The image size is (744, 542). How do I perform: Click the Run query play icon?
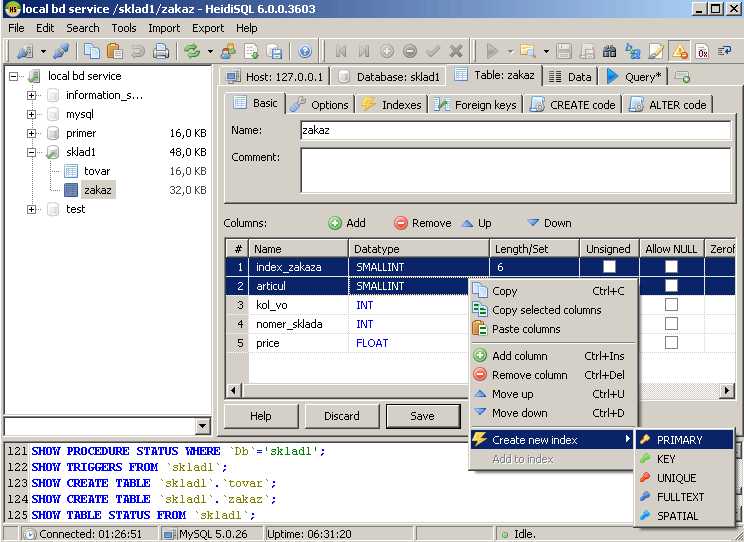coord(492,51)
